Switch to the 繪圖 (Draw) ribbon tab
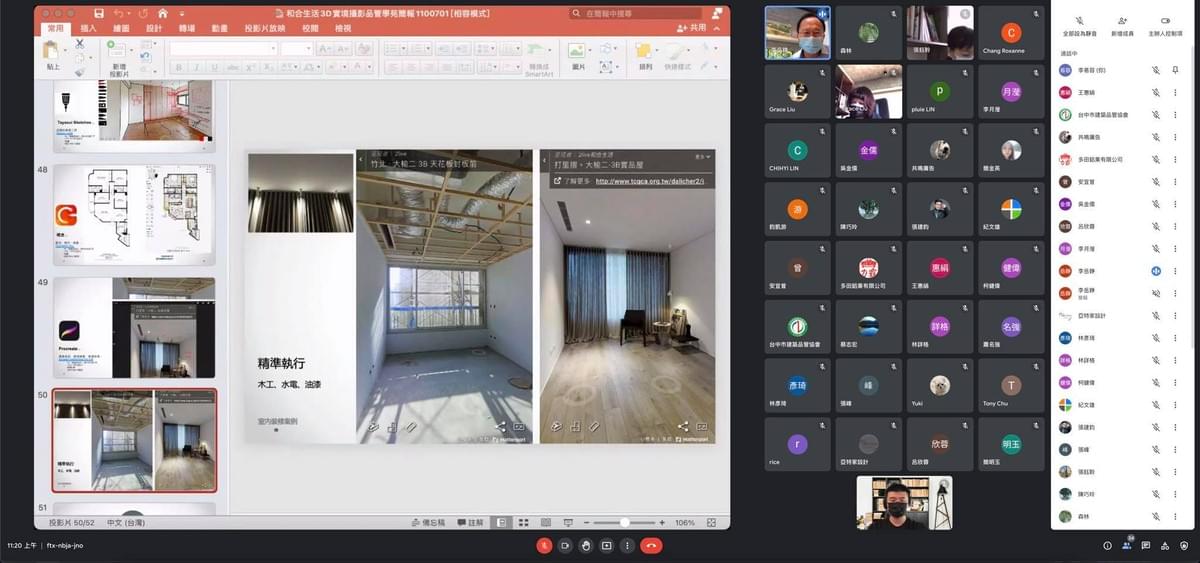 121,29
